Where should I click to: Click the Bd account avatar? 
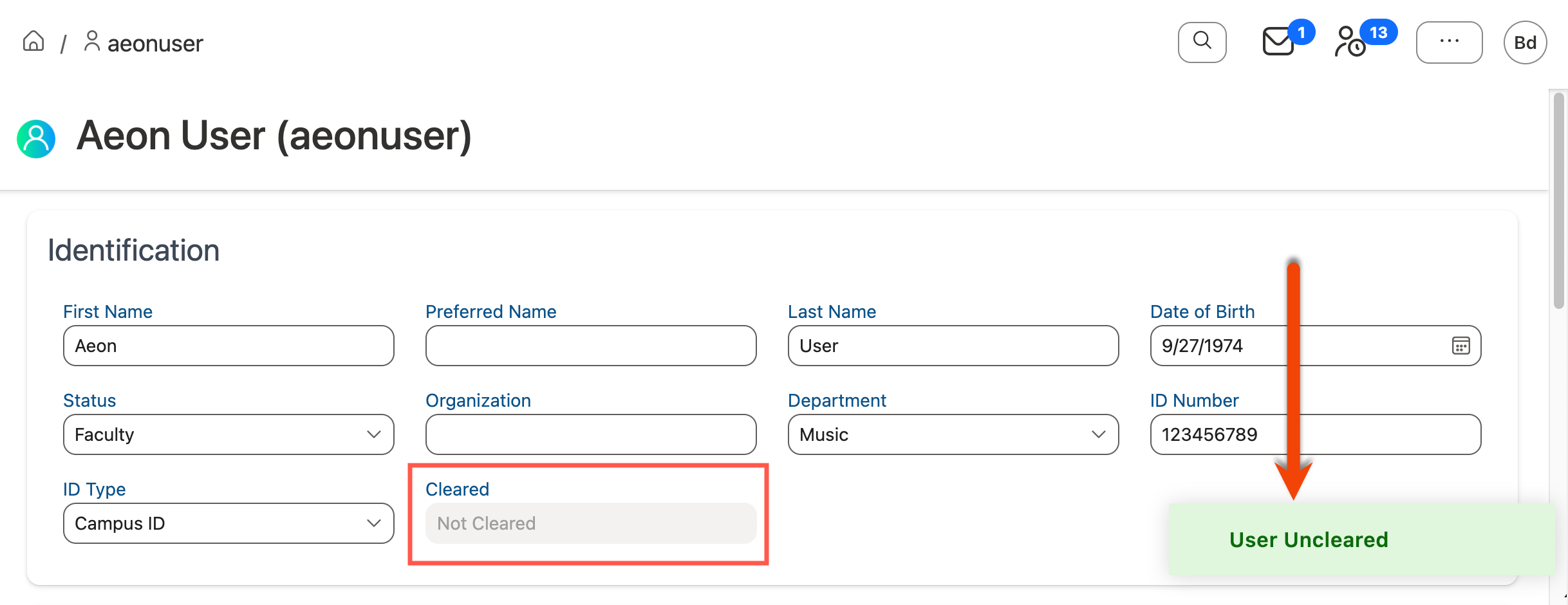pos(1525,42)
